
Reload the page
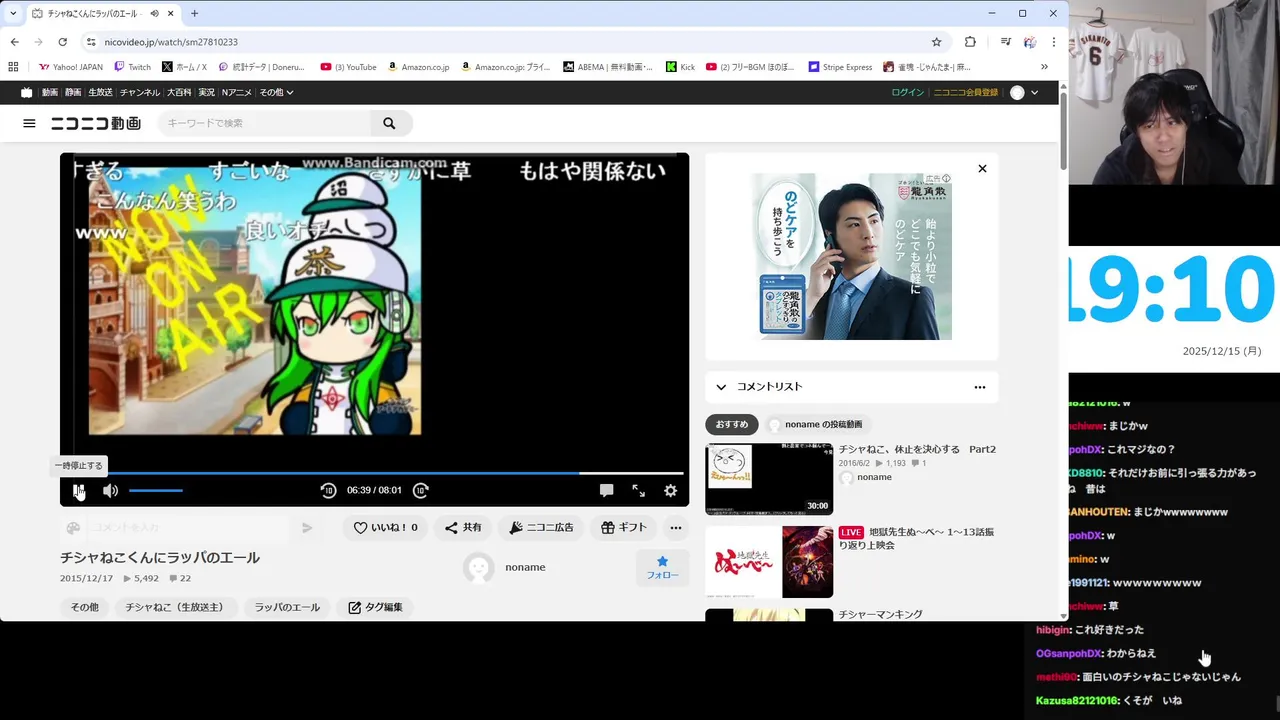click(62, 42)
